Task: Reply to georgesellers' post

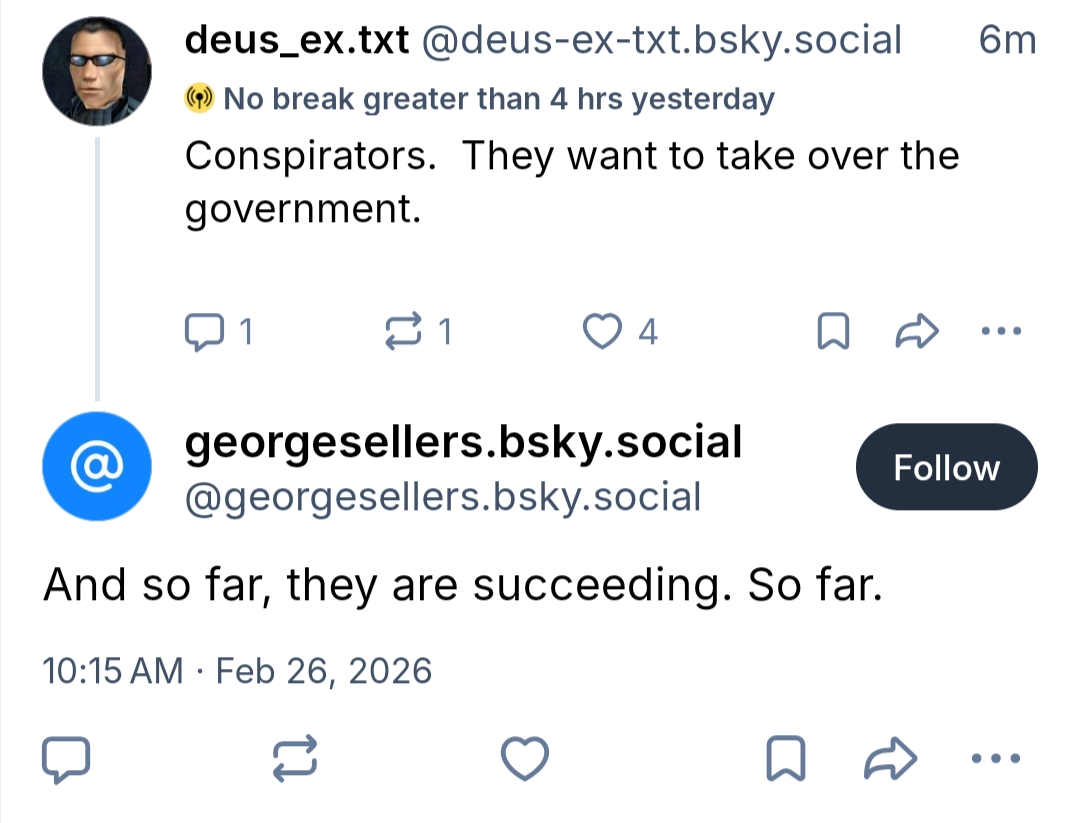Action: tap(67, 759)
